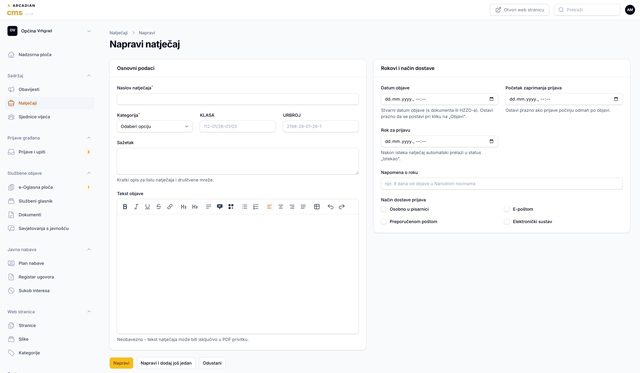Open Plan nabave in sidebar
This screenshot has width=640, height=373.
pos(49,263)
